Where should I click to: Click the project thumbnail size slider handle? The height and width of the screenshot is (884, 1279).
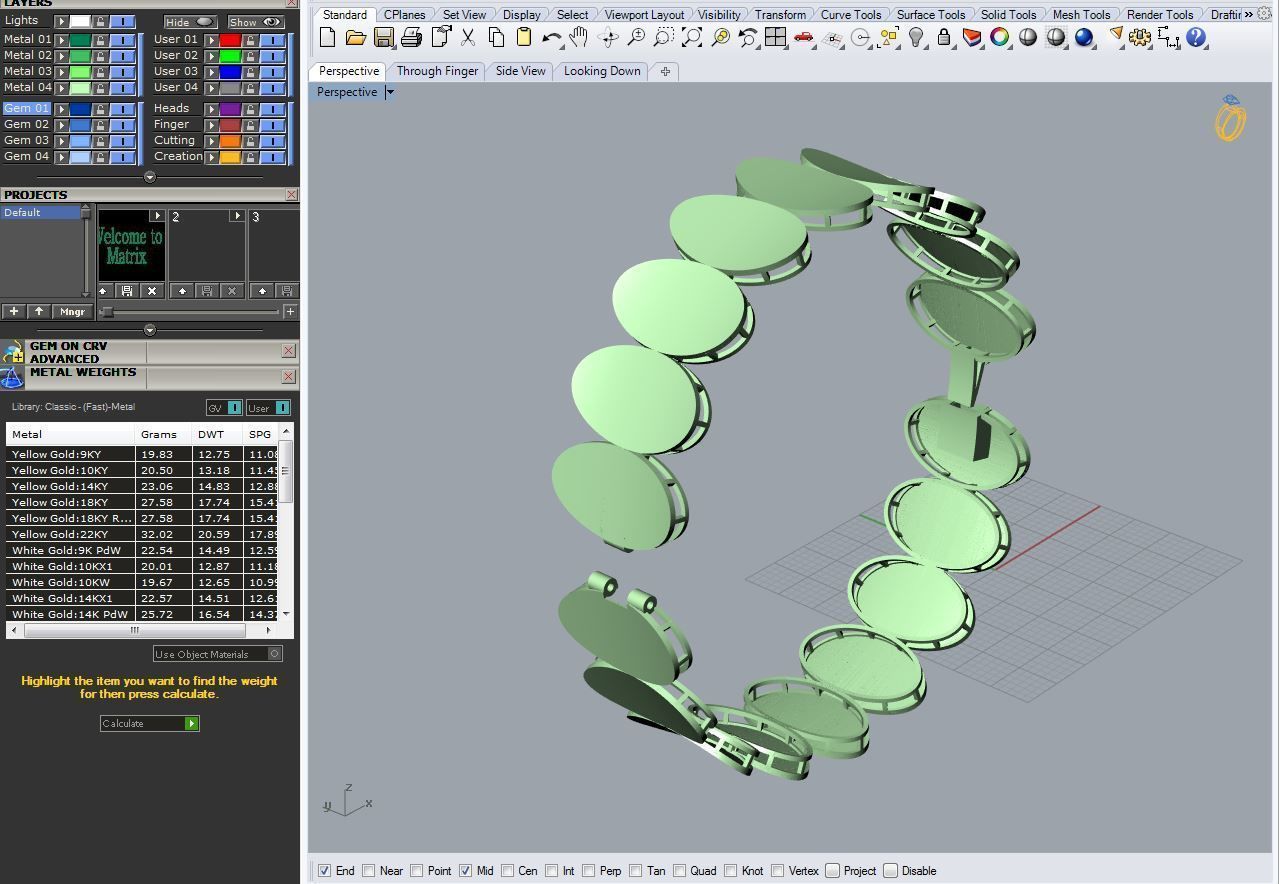point(109,312)
